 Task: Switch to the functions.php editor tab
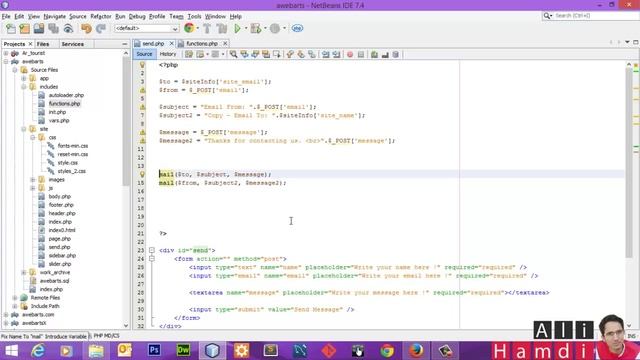pyautogui.click(x=202, y=43)
